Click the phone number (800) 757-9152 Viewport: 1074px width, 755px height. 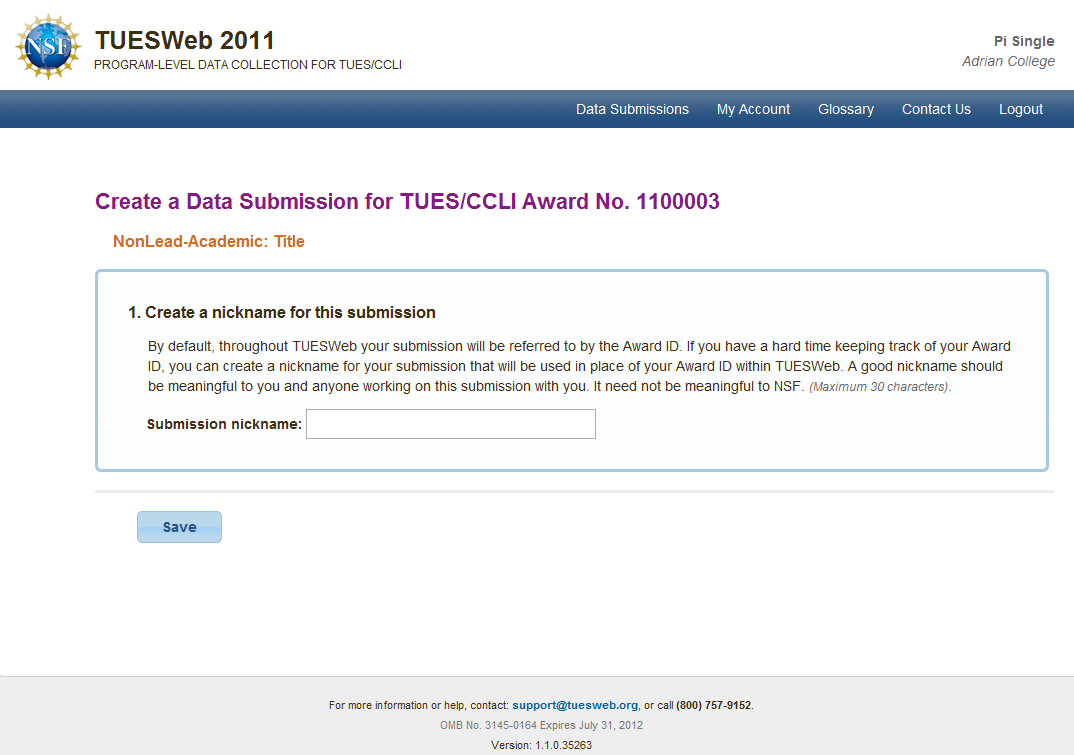[x=714, y=705]
